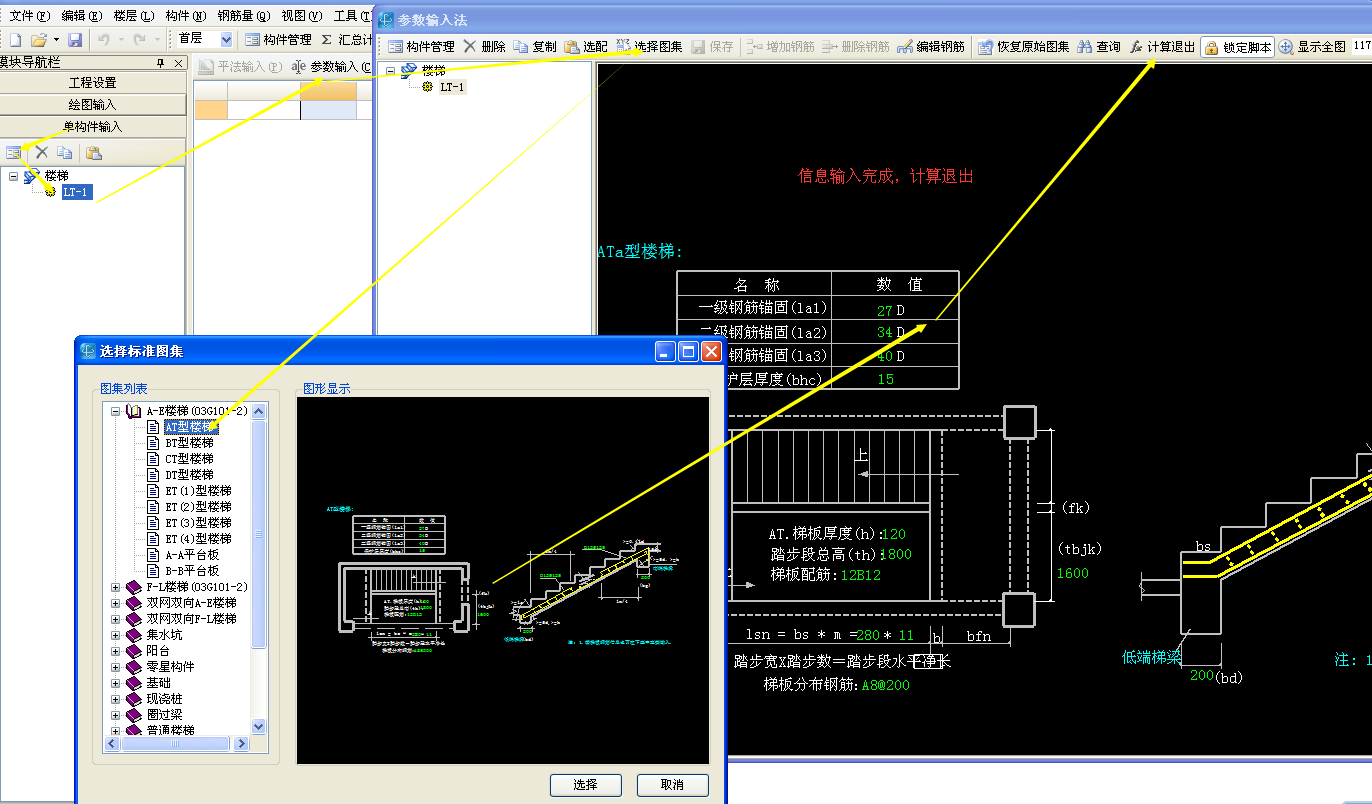Pin the 模块导航栏 panel
Image resolution: width=1372 pixels, height=804 pixels.
point(161,63)
